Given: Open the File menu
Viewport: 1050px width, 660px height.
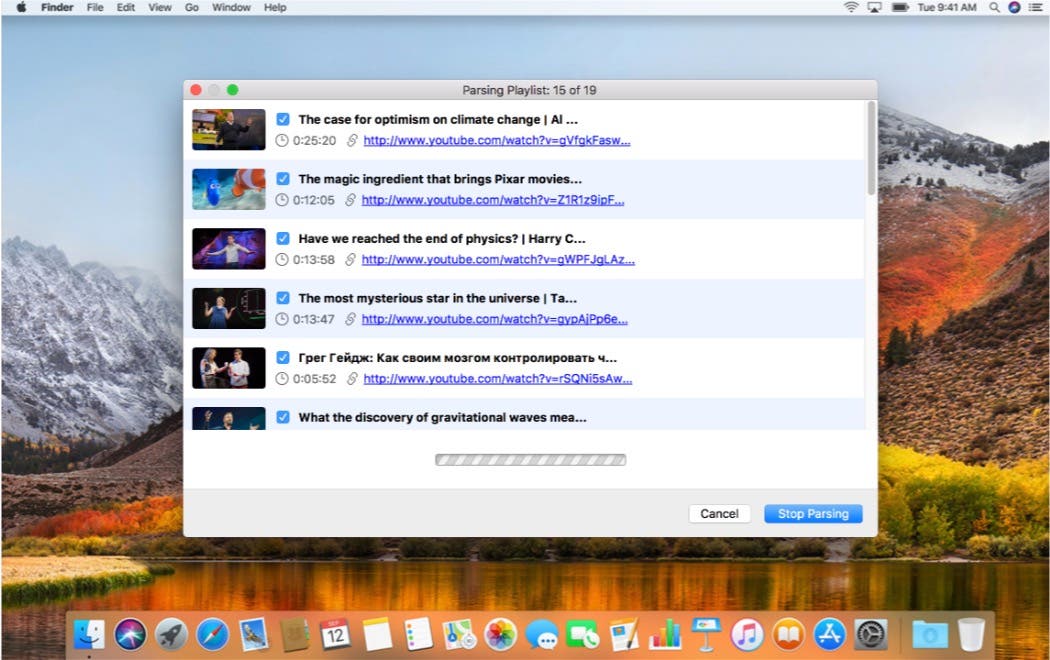Looking at the screenshot, I should tap(95, 7).
